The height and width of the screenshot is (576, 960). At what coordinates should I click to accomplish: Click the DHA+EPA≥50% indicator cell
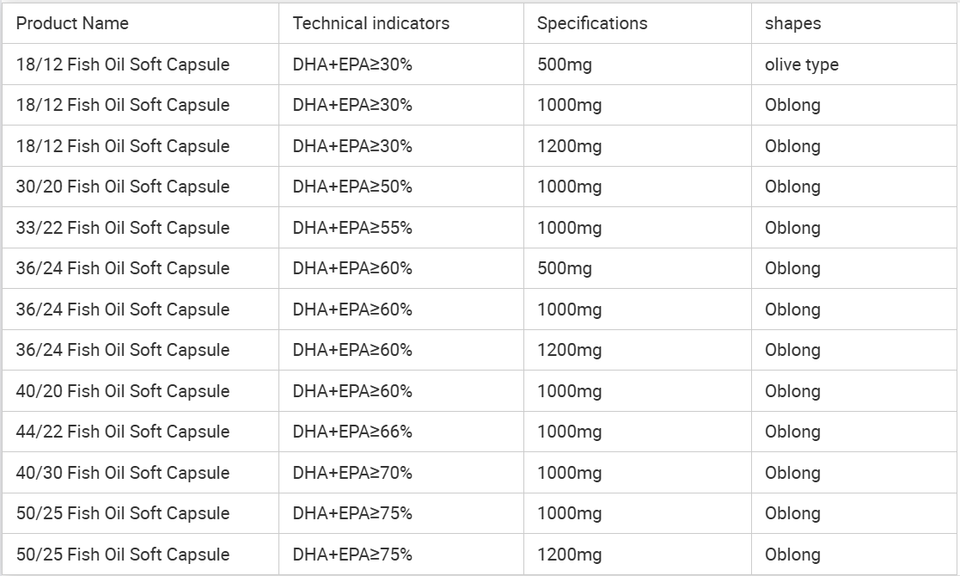click(352, 187)
